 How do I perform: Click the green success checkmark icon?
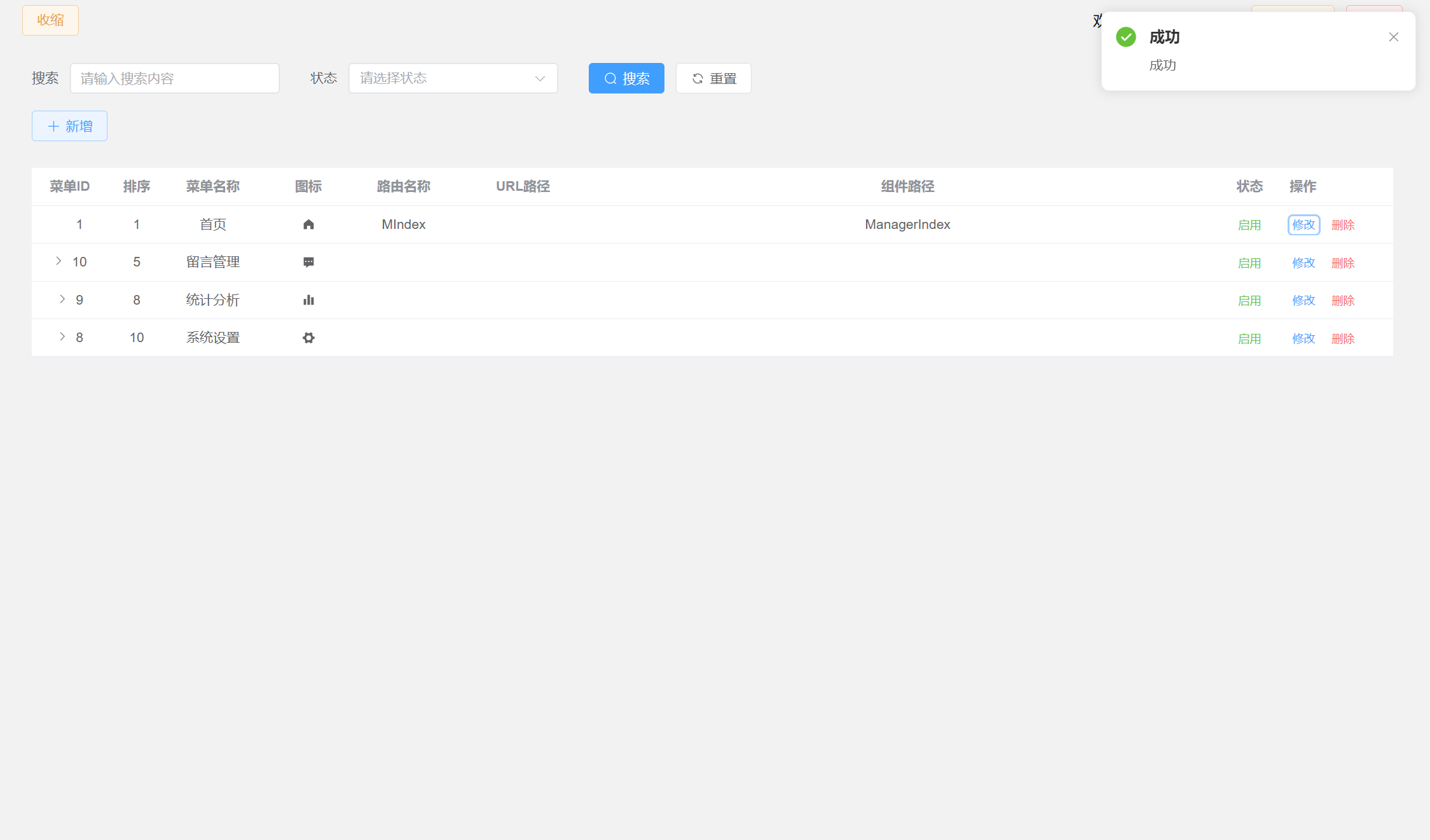click(1125, 37)
